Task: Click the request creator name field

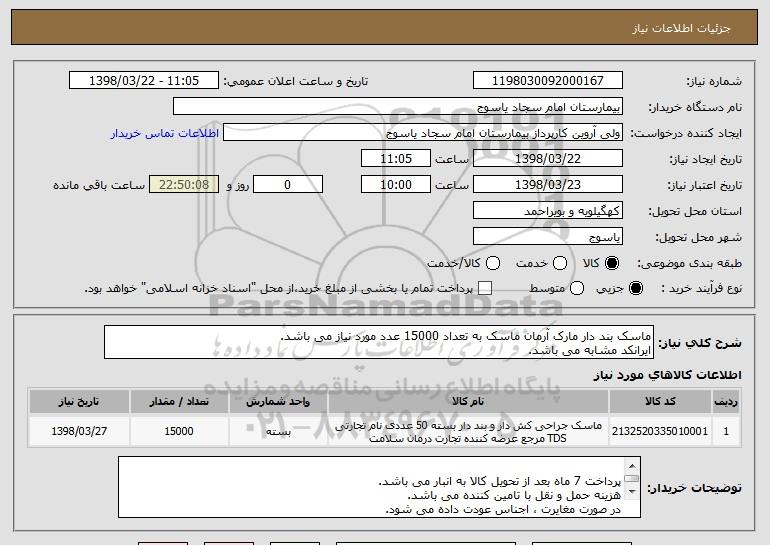Action: coord(423,133)
